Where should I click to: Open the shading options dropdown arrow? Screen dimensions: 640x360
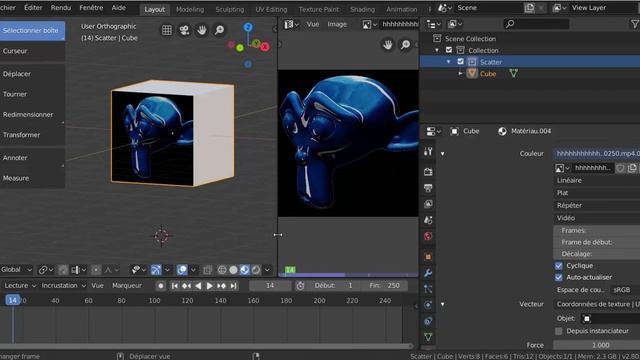click(267, 270)
